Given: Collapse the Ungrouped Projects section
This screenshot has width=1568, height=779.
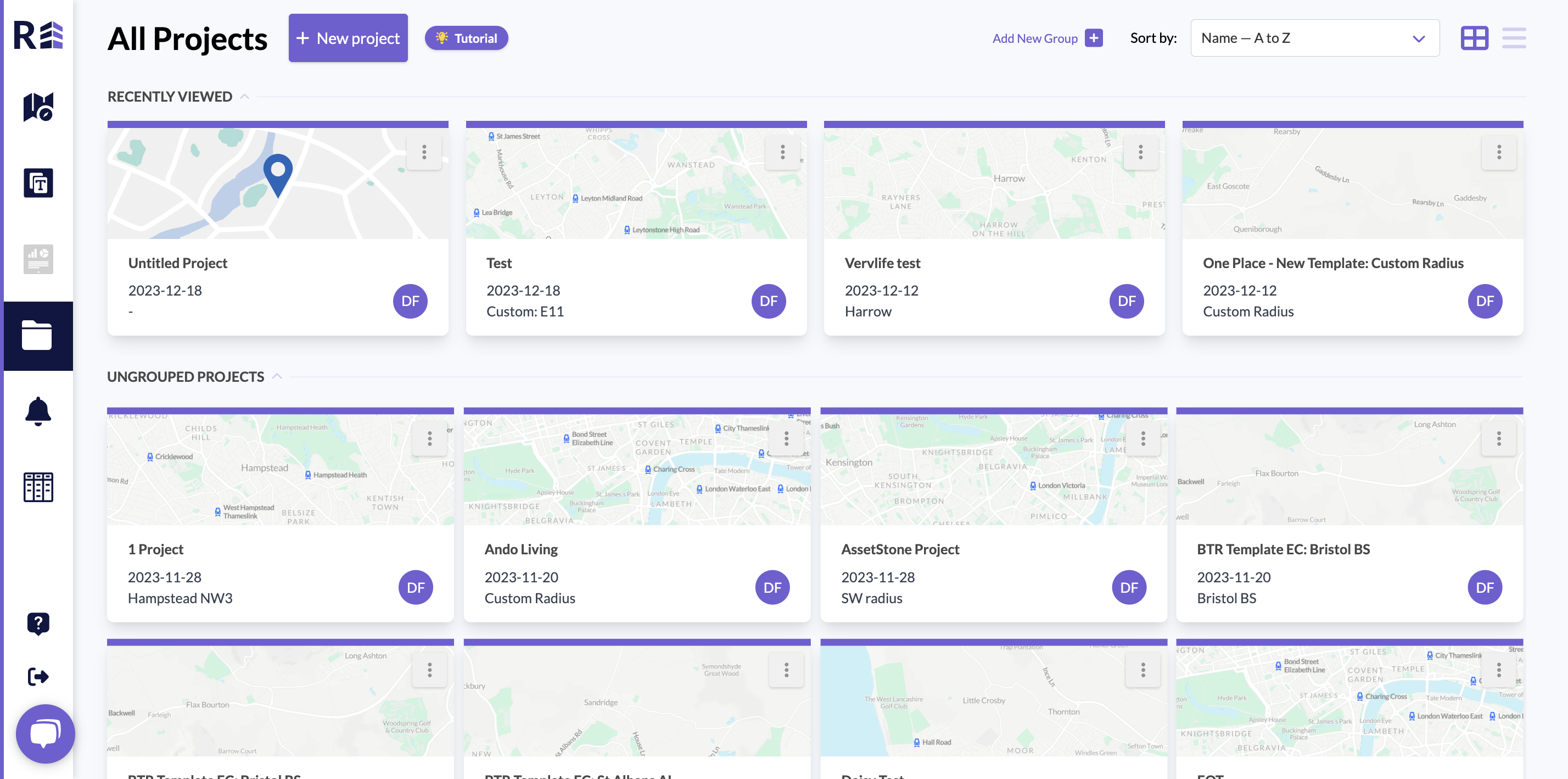Looking at the screenshot, I should 277,376.
